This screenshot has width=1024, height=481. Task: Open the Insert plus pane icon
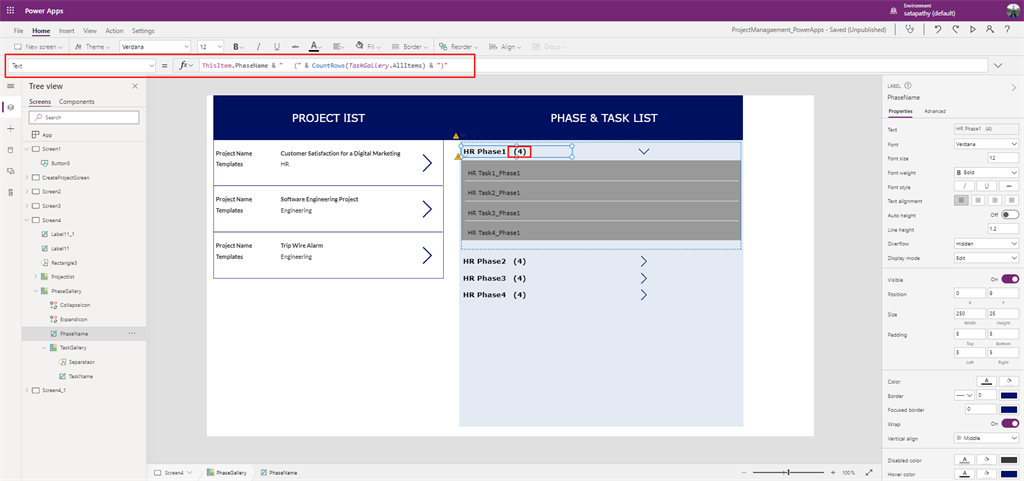10,129
